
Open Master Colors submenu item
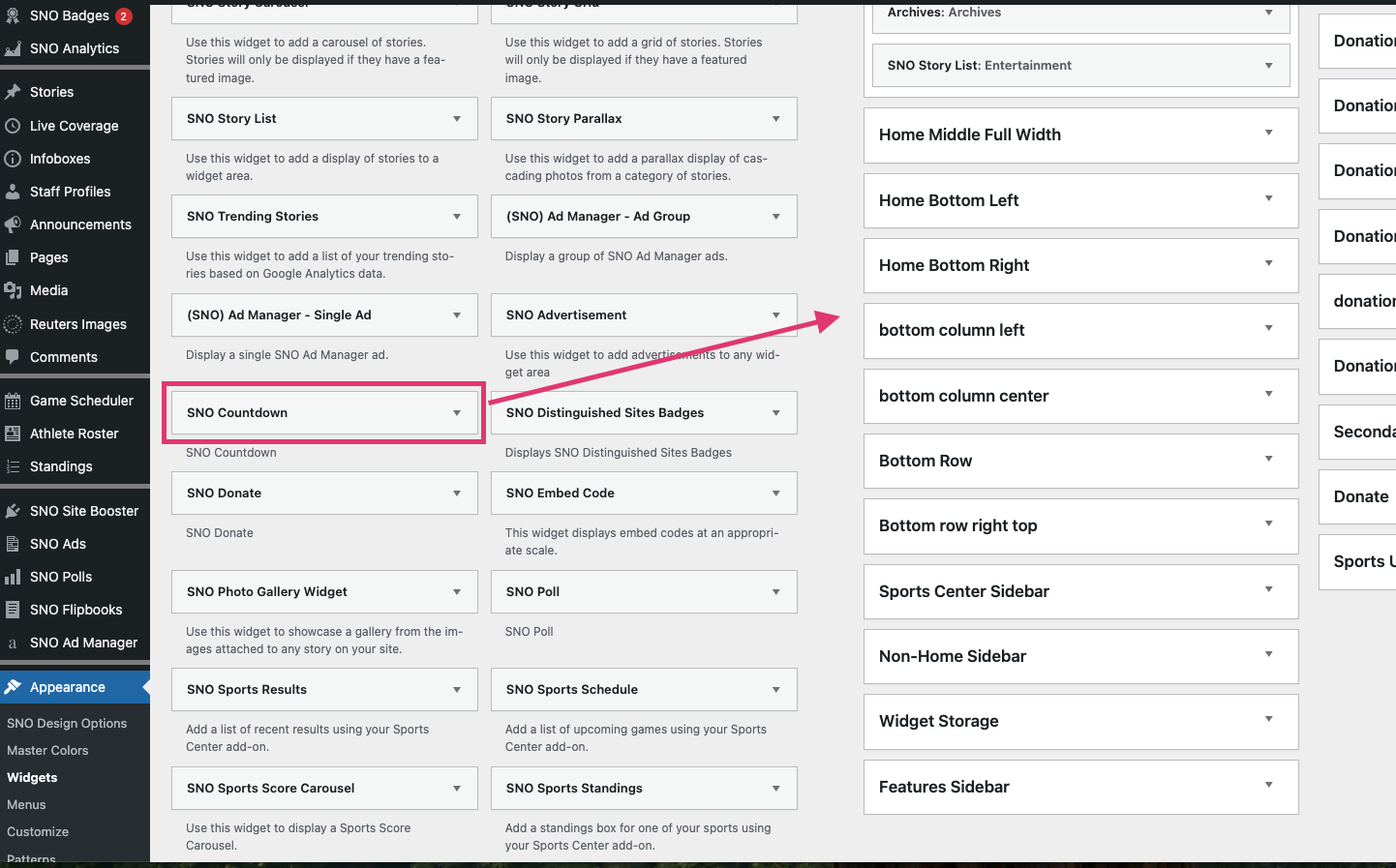47,751
